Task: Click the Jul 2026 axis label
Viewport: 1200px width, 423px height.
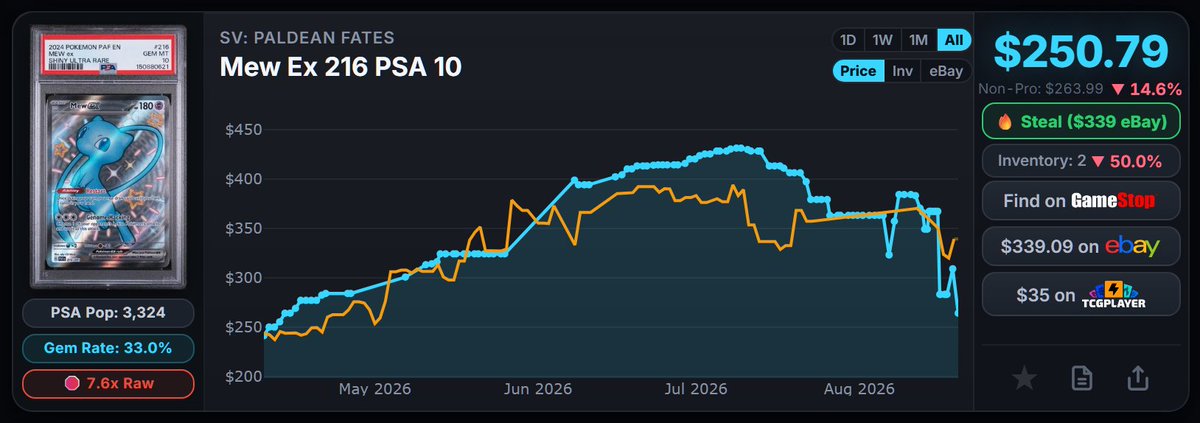Action: pos(695,388)
